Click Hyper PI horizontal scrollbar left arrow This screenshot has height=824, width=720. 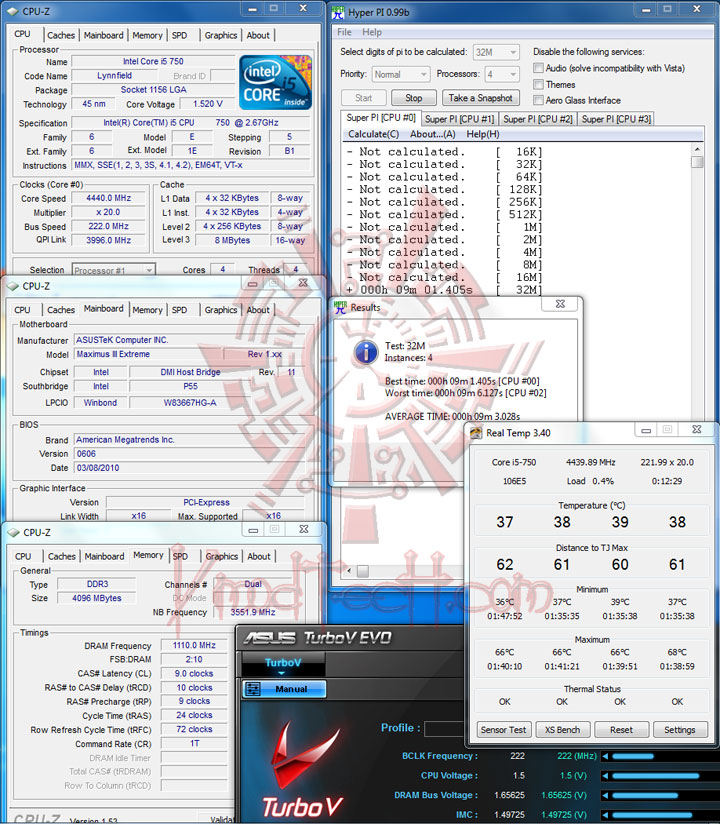tap(348, 570)
